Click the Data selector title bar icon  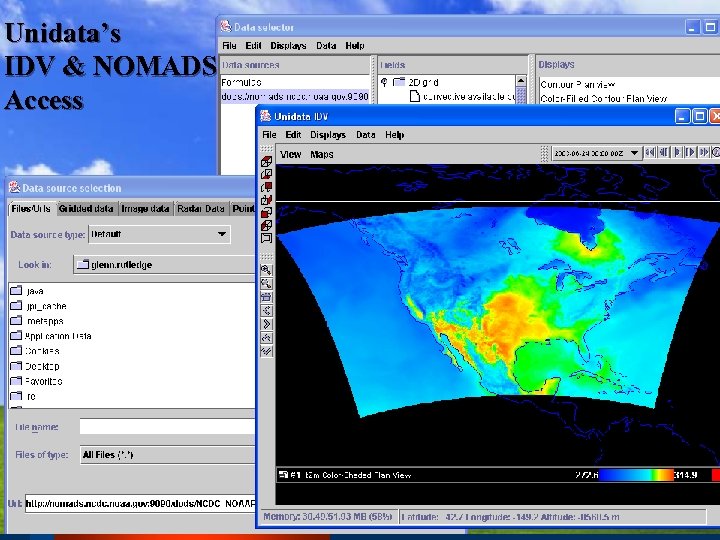tap(225, 27)
